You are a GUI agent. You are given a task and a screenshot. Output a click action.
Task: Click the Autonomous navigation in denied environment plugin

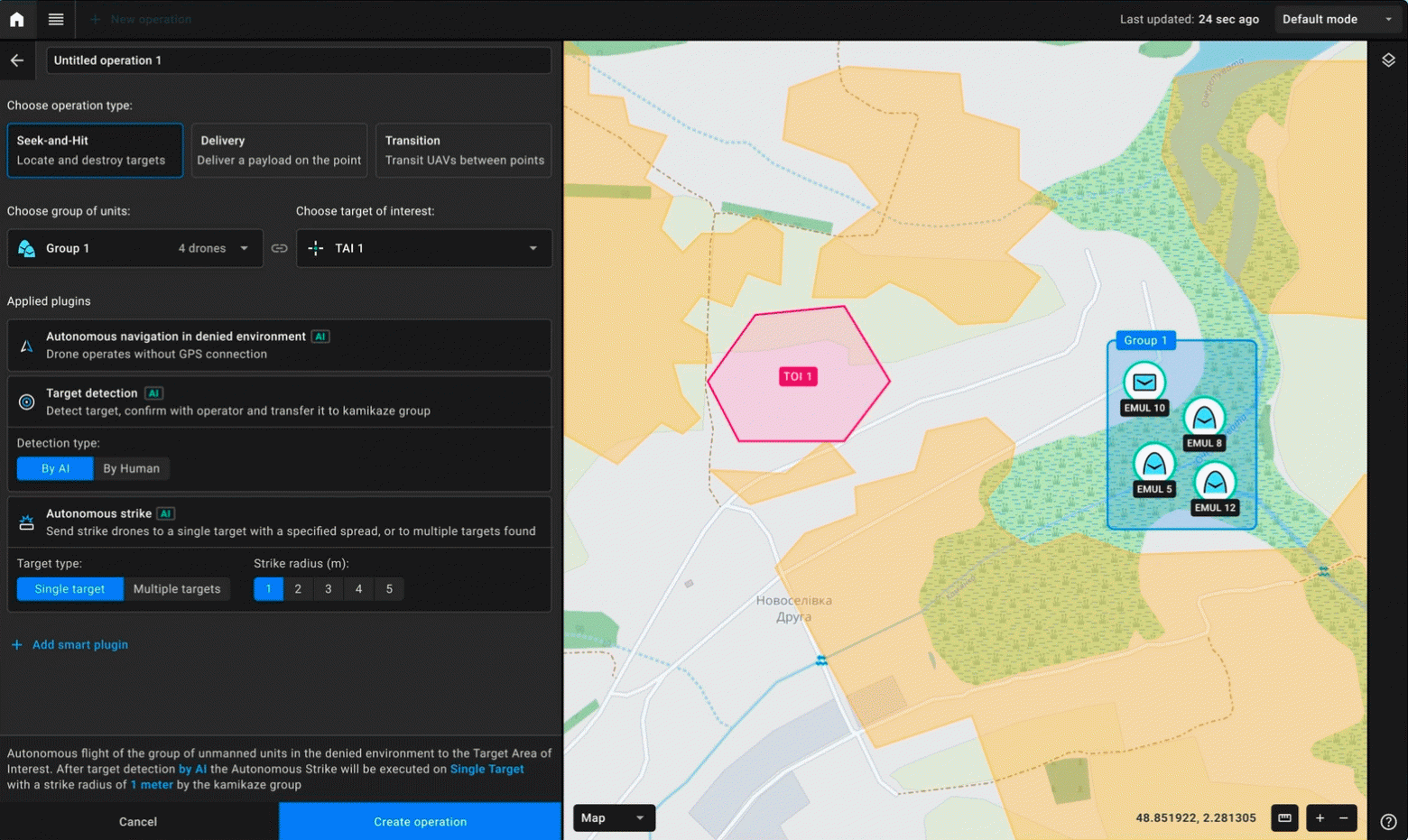pyautogui.click(x=279, y=345)
